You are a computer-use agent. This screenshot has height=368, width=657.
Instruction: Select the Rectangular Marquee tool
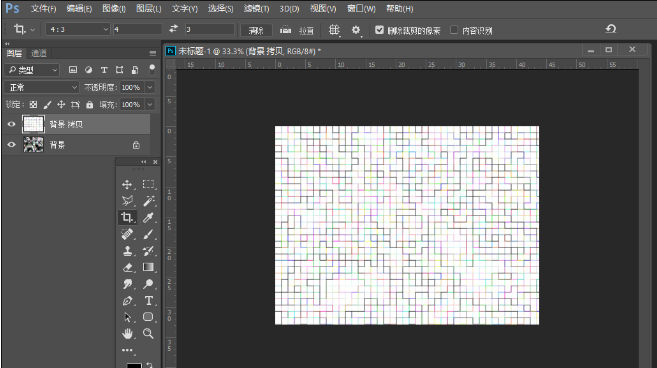click(x=148, y=184)
